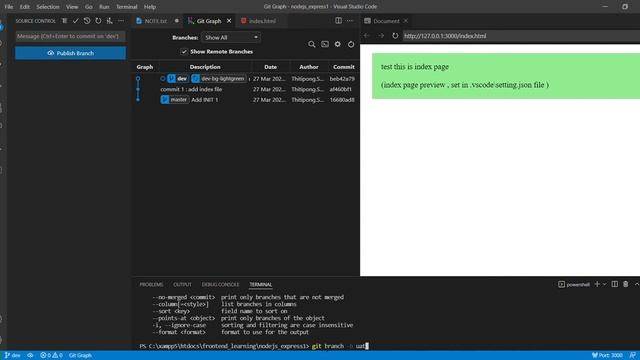The height and width of the screenshot is (360, 640).
Task: Select the Git Graph editor tab
Action: (x=209, y=21)
